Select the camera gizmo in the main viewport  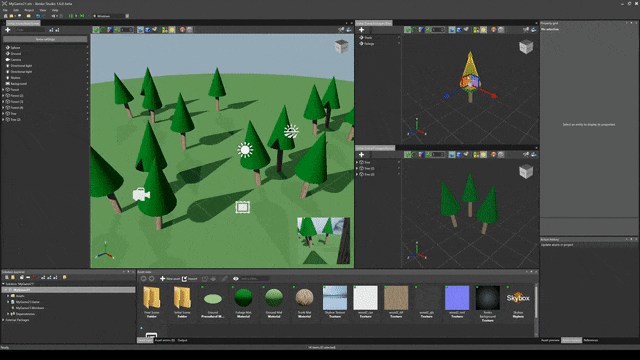141,195
